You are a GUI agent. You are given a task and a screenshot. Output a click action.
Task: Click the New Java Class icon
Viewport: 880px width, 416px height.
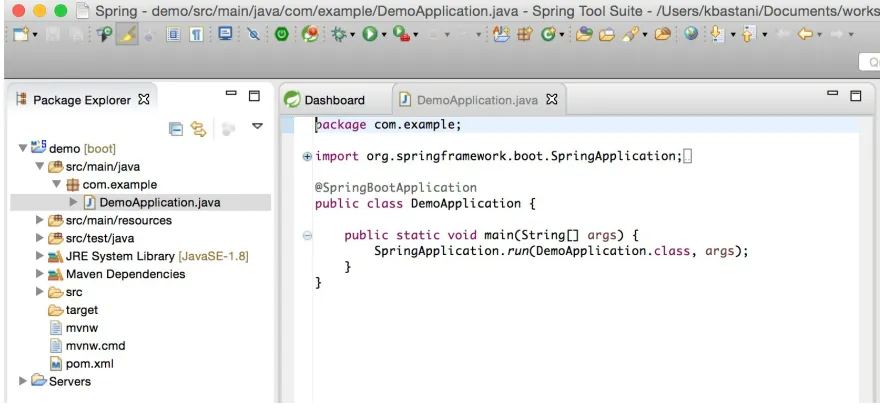pos(548,35)
